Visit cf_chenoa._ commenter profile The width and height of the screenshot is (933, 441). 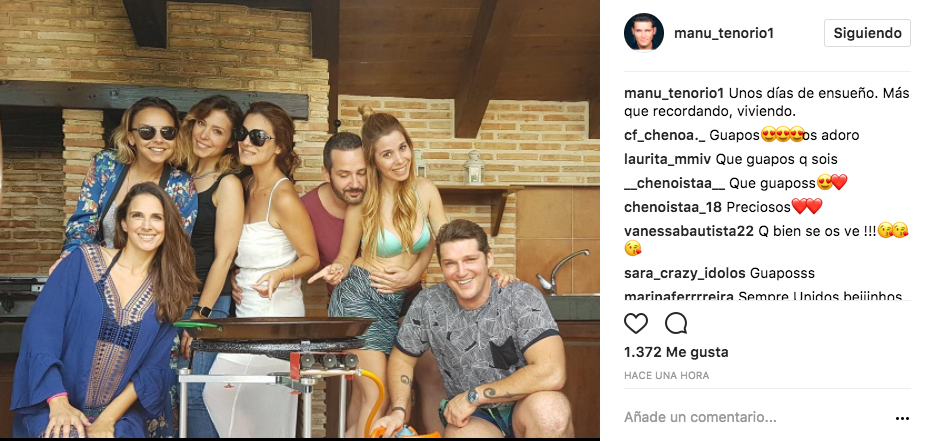661,136
